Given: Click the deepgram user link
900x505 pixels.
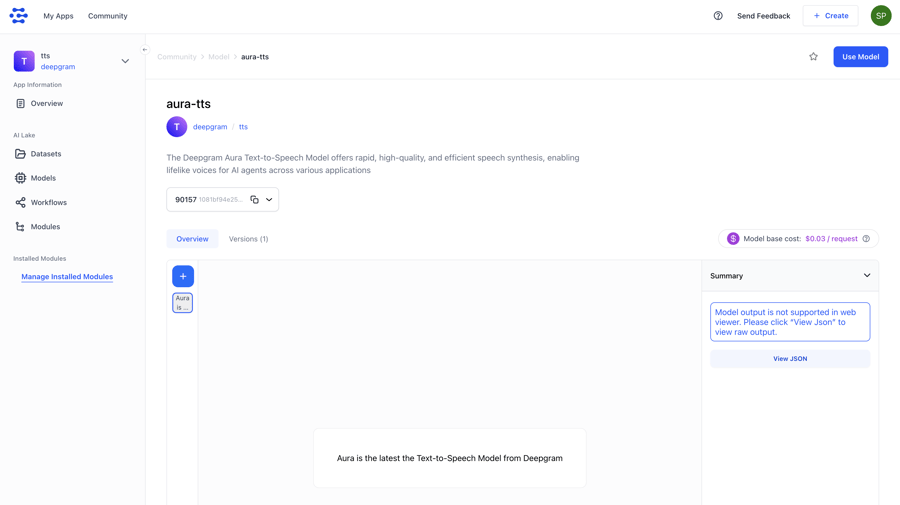Looking at the screenshot, I should [210, 127].
